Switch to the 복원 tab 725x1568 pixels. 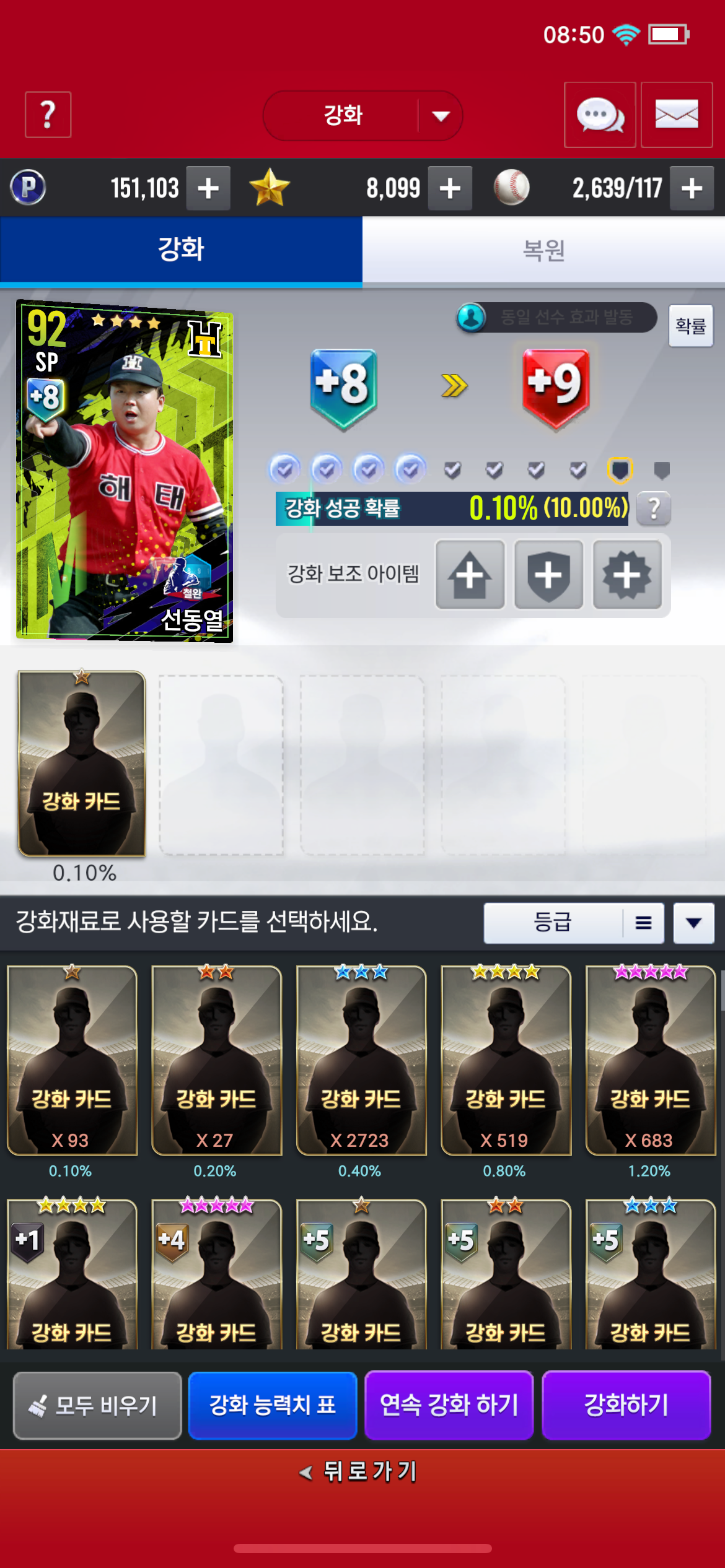click(543, 250)
